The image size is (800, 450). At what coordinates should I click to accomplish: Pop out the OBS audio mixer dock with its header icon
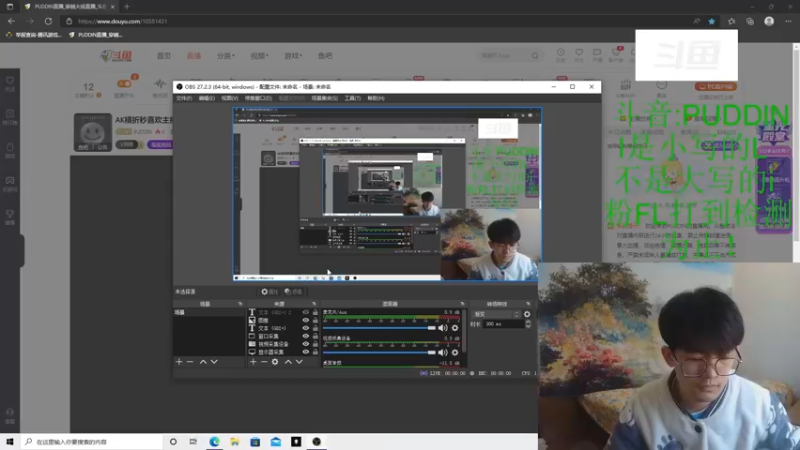(462, 304)
